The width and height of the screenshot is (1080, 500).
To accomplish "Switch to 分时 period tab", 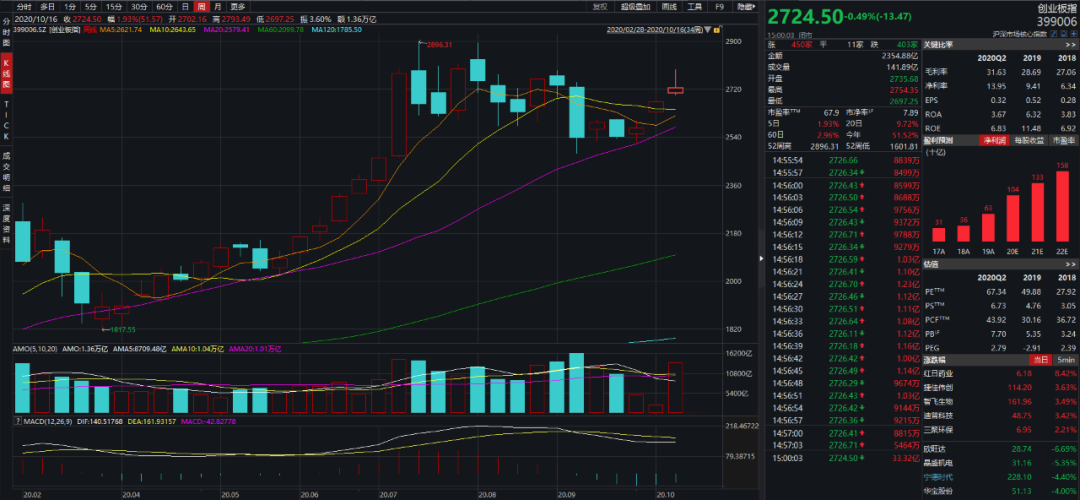I will [24, 6].
